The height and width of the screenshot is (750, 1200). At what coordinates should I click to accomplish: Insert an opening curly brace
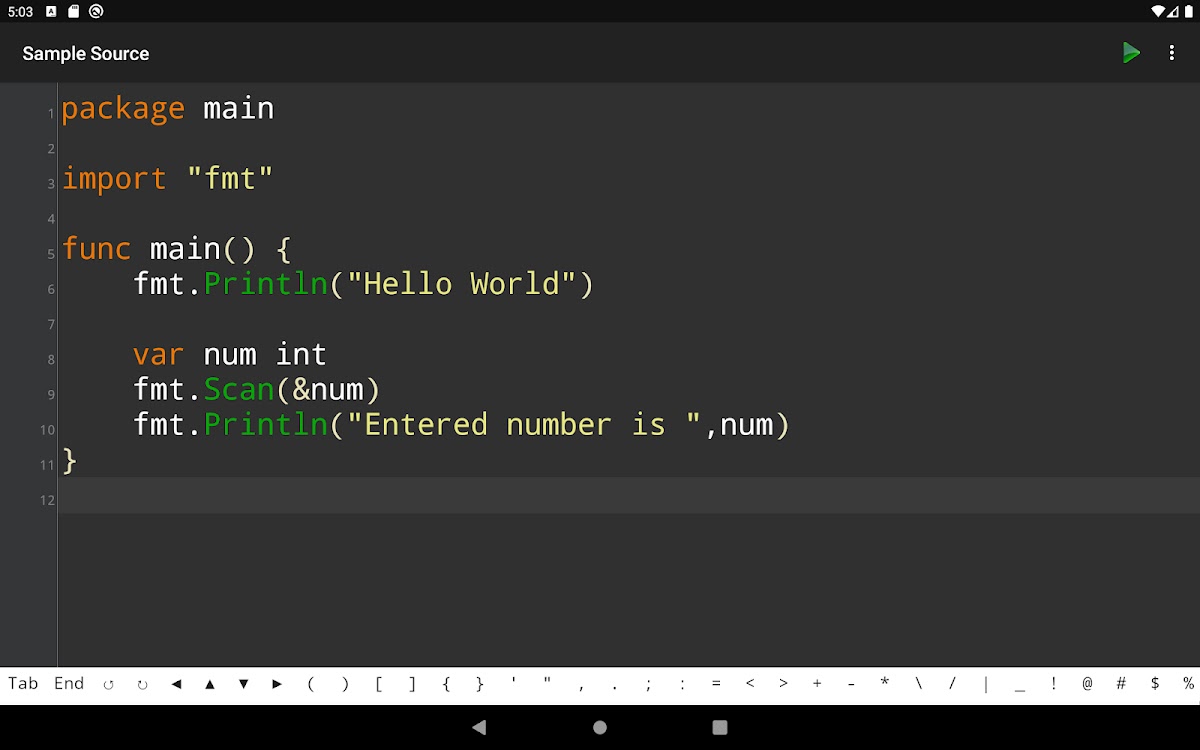[x=446, y=684]
